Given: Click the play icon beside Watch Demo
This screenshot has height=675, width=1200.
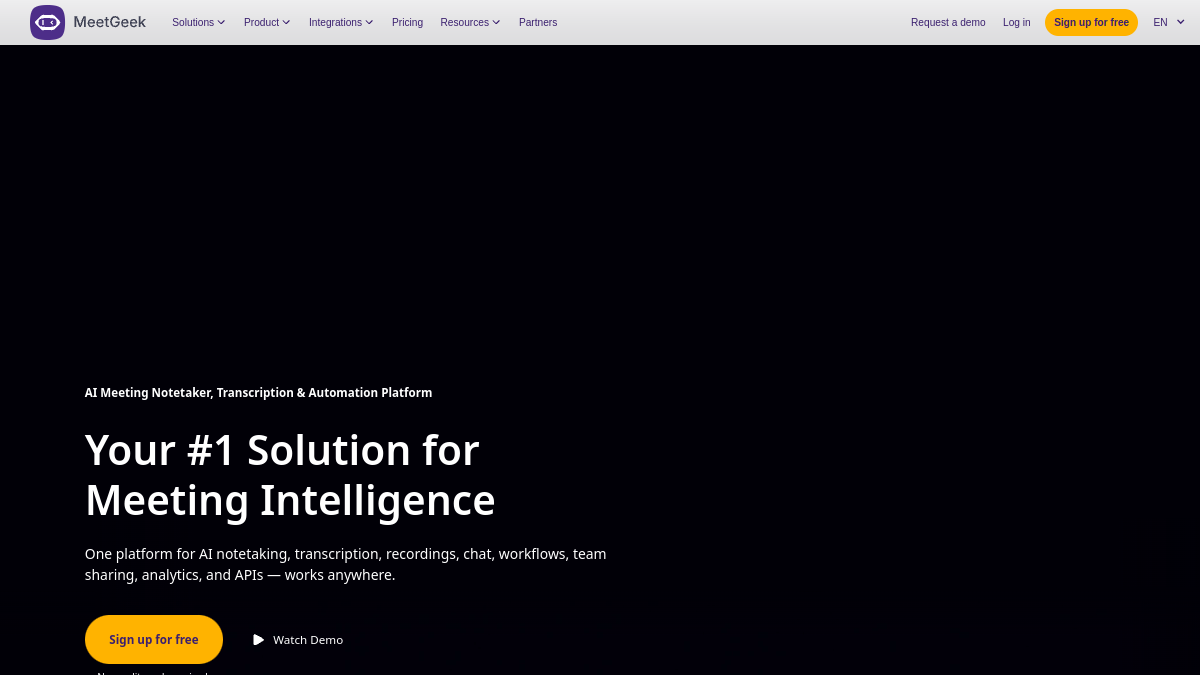Looking at the screenshot, I should [259, 640].
